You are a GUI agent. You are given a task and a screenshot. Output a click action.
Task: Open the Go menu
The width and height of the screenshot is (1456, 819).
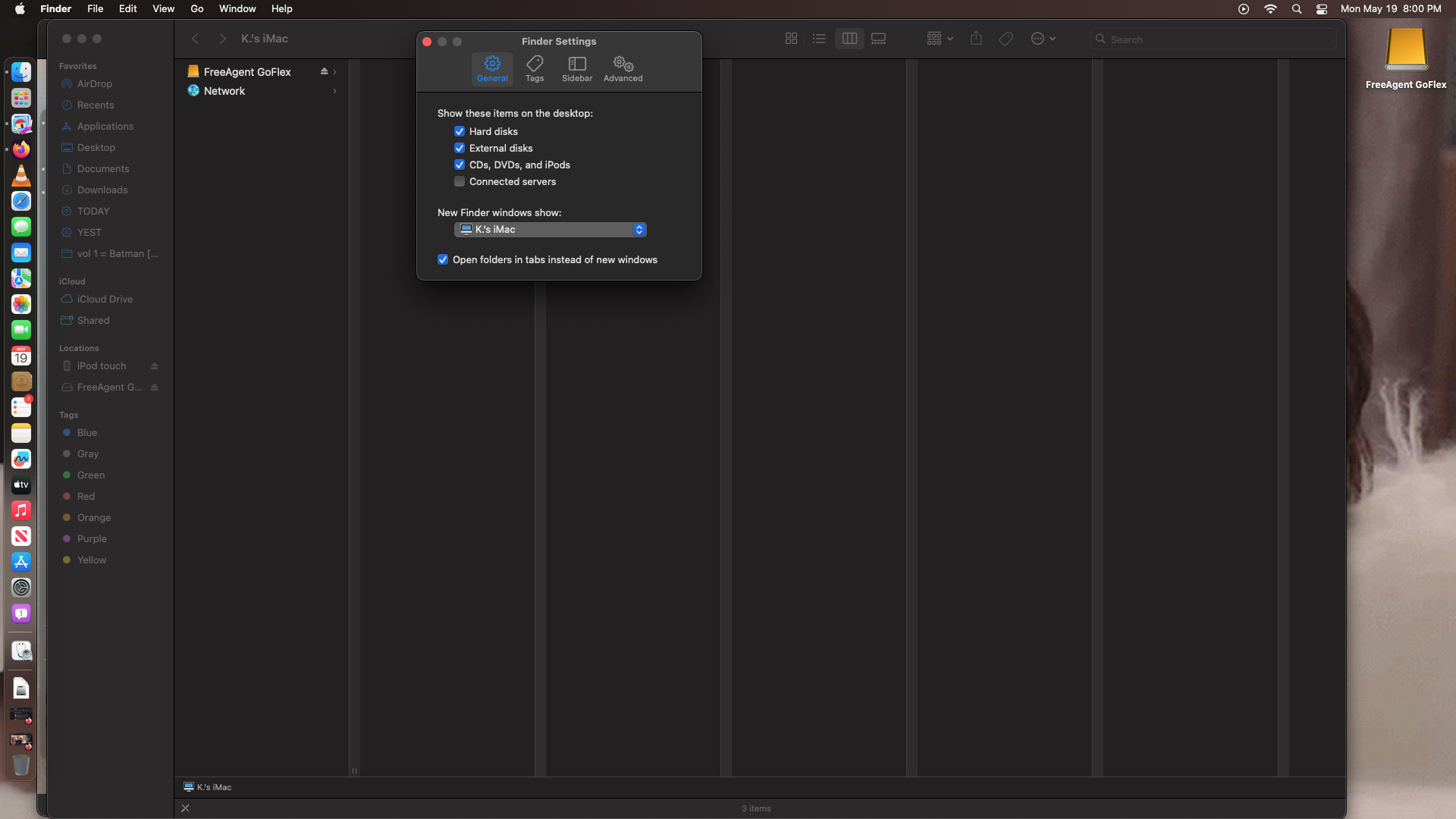(196, 8)
